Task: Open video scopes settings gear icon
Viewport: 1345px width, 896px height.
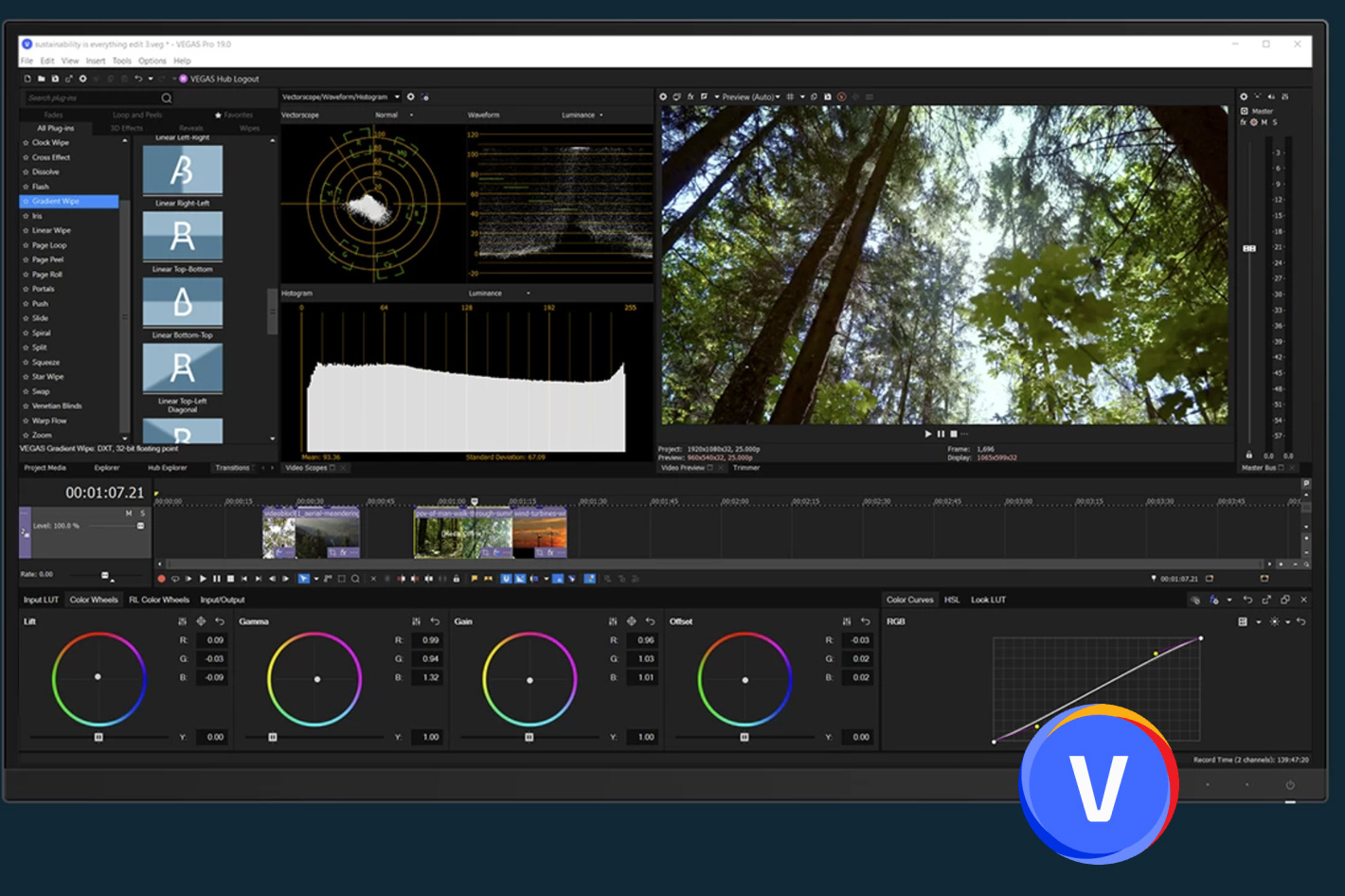Action: pos(410,97)
